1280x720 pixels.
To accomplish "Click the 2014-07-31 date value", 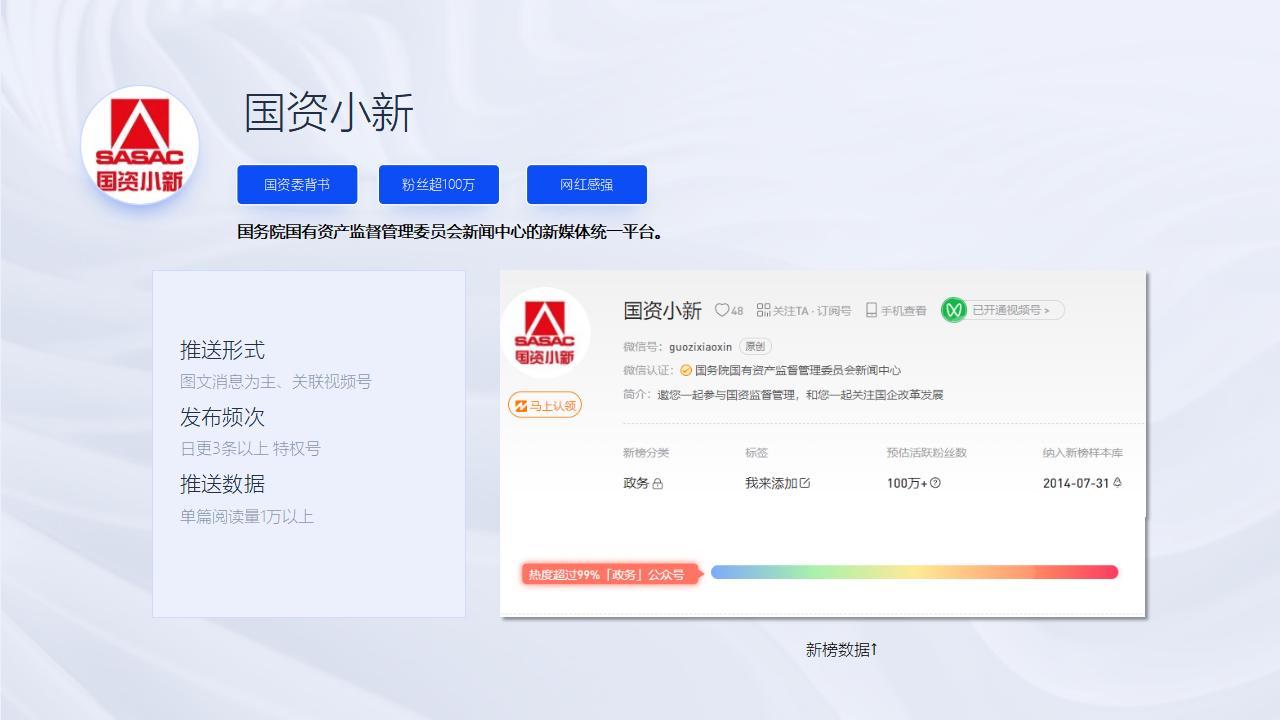I will pyautogui.click(x=1076, y=483).
